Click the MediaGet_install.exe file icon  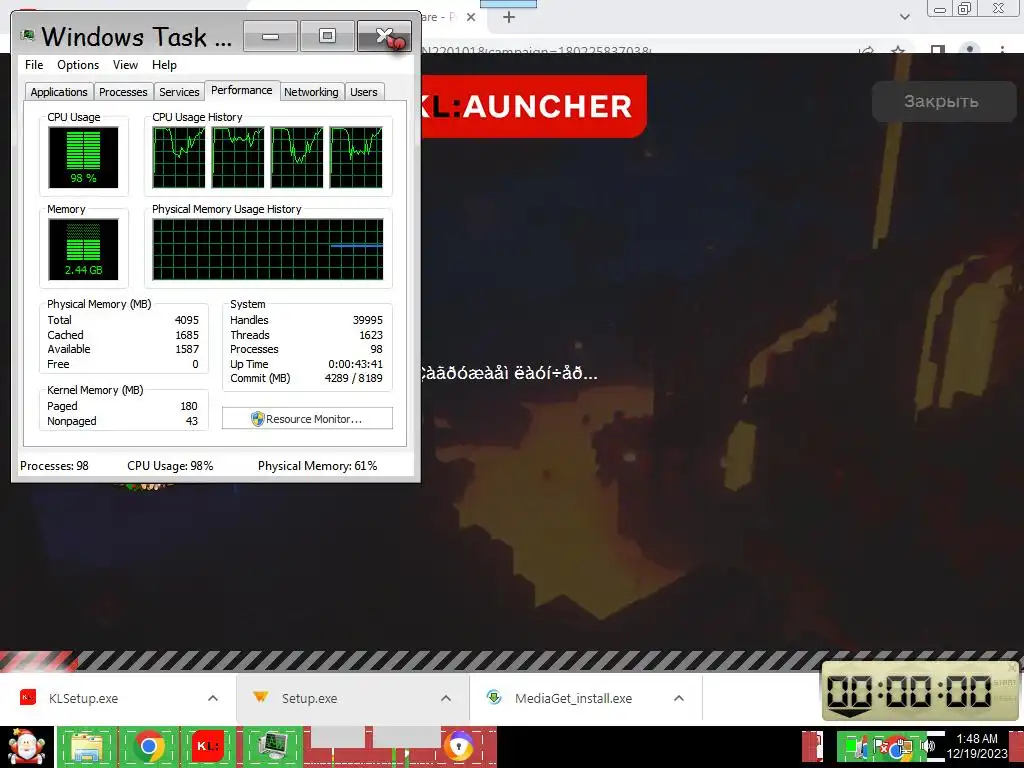(x=494, y=697)
